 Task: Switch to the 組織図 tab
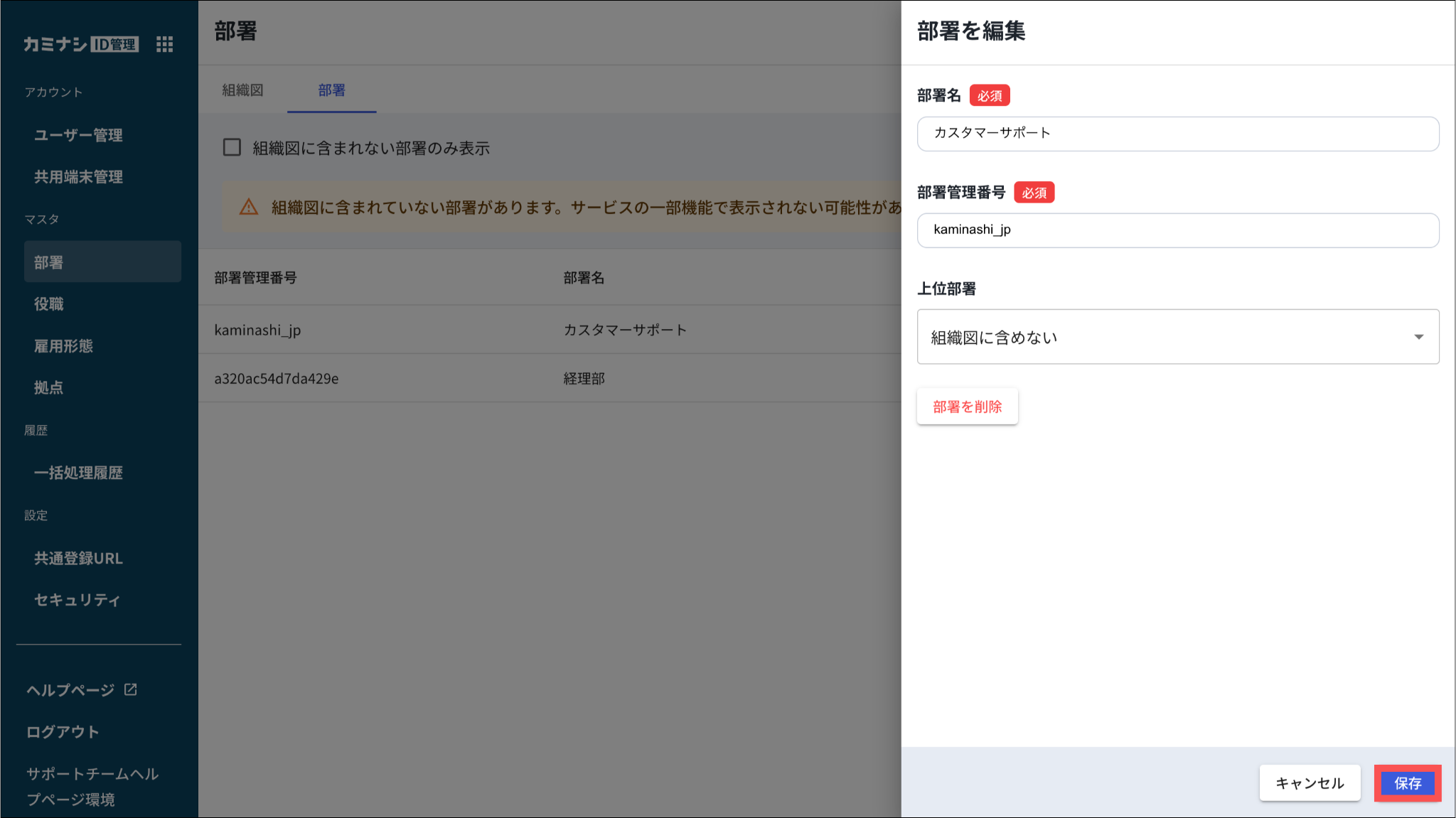point(242,90)
